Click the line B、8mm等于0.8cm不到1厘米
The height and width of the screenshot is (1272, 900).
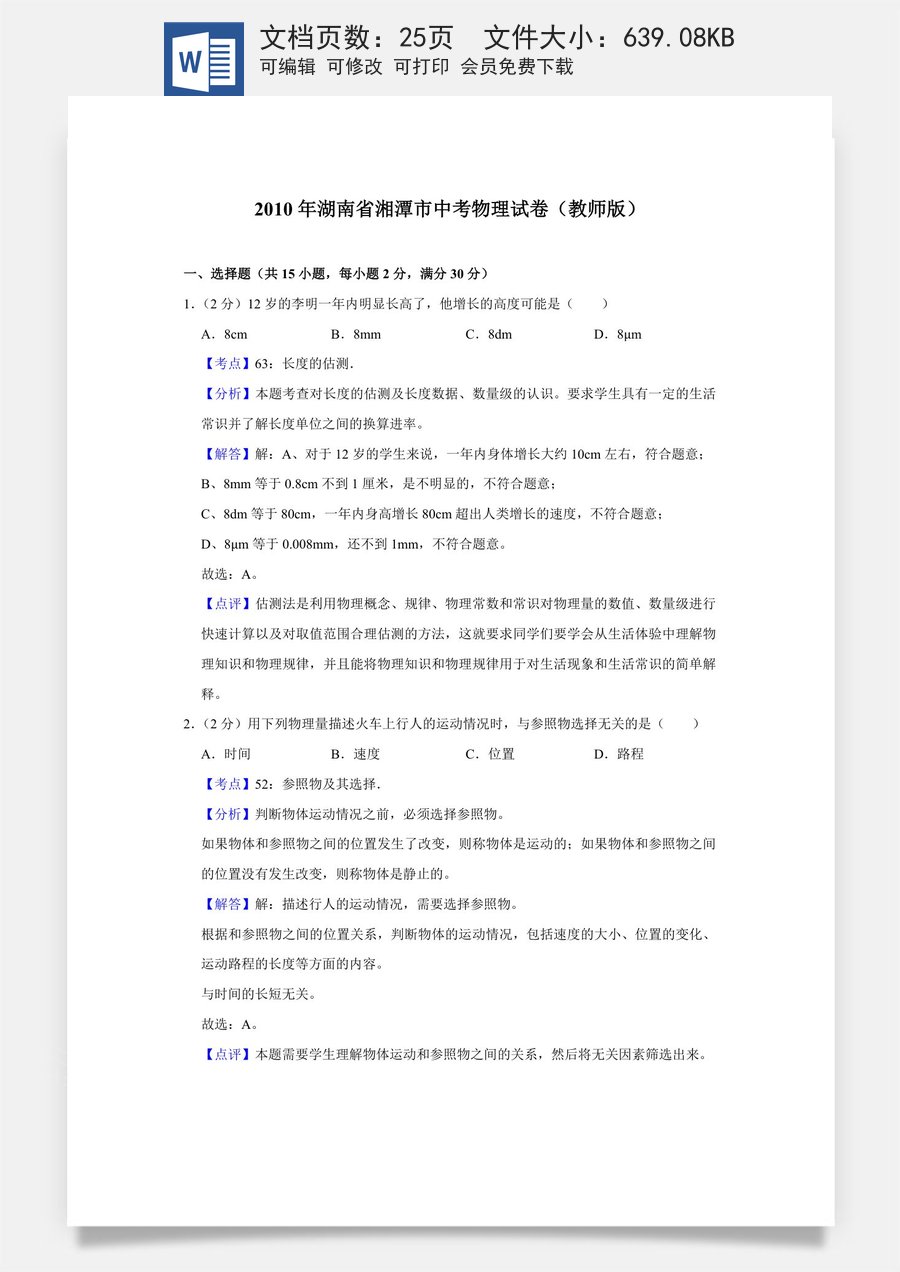click(x=378, y=484)
